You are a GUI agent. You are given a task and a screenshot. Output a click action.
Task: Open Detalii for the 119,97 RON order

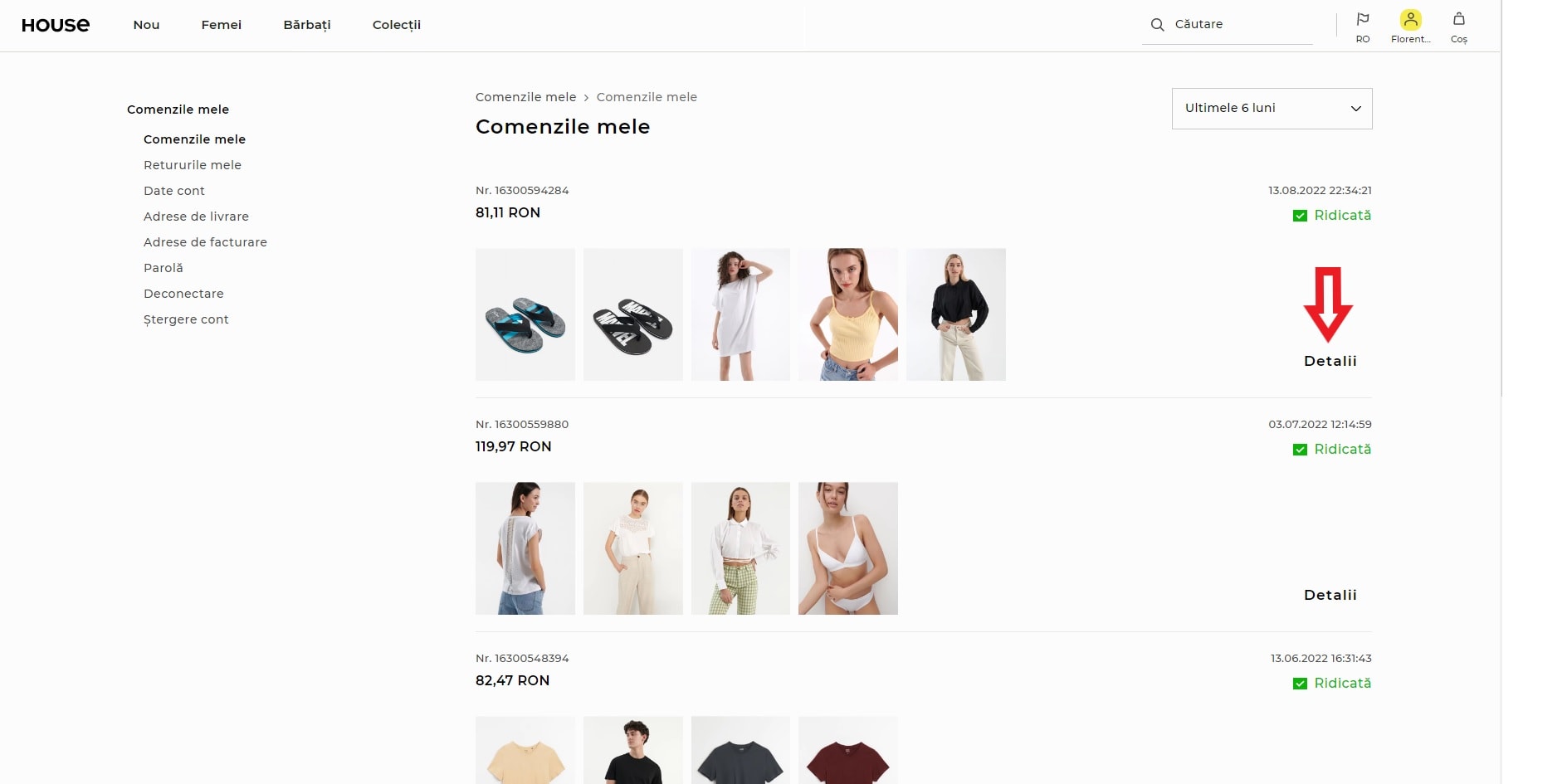(x=1330, y=595)
